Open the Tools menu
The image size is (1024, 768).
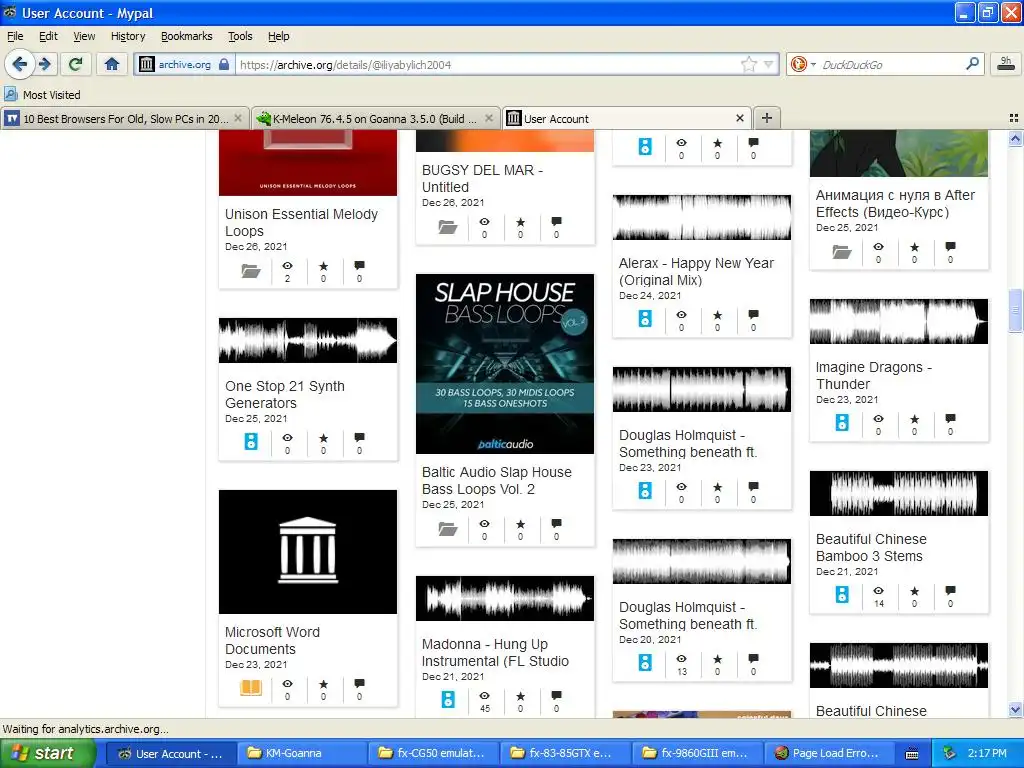(x=240, y=36)
